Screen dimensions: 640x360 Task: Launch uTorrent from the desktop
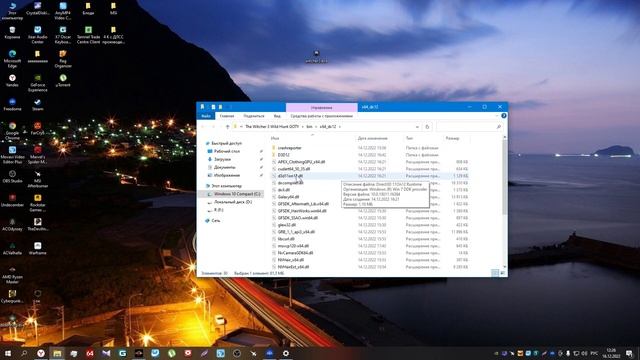[x=63, y=80]
